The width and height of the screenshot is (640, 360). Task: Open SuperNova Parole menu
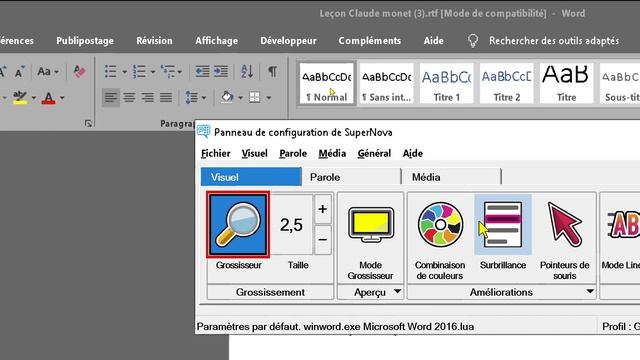293,153
